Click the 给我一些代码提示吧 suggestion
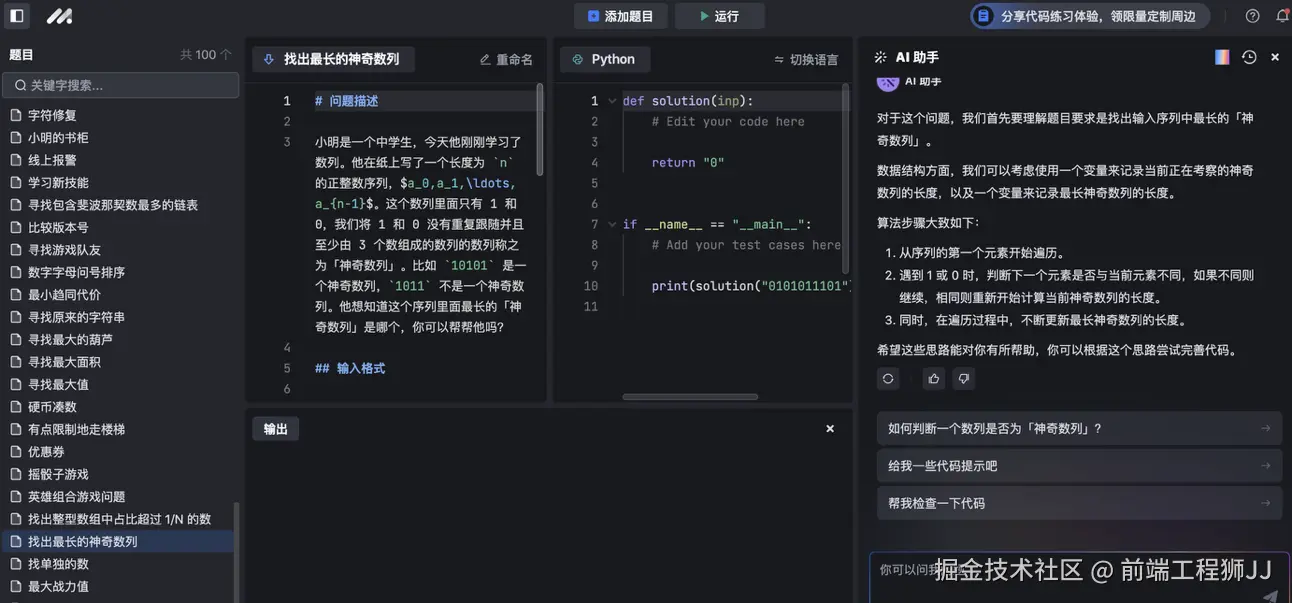This screenshot has width=1292, height=603. (x=1077, y=464)
